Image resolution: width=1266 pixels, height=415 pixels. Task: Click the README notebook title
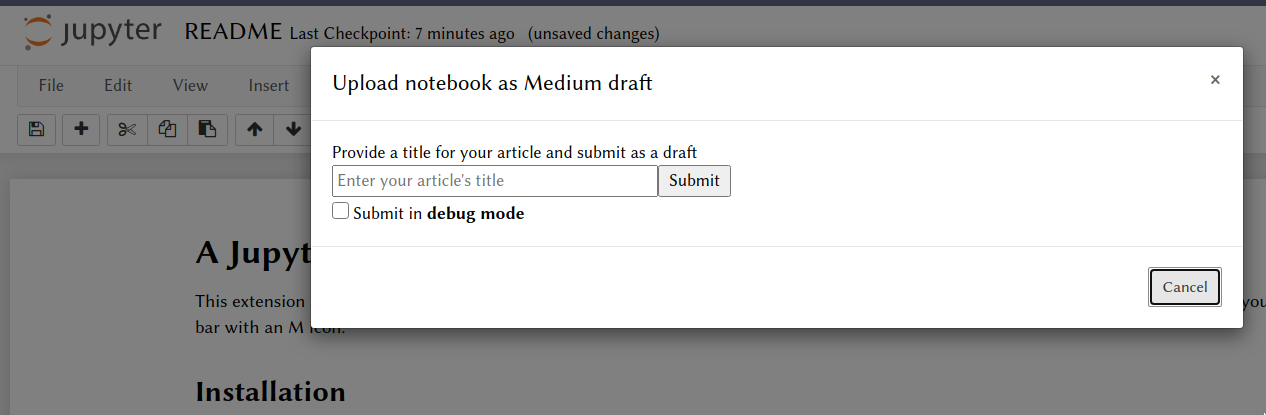click(x=233, y=32)
